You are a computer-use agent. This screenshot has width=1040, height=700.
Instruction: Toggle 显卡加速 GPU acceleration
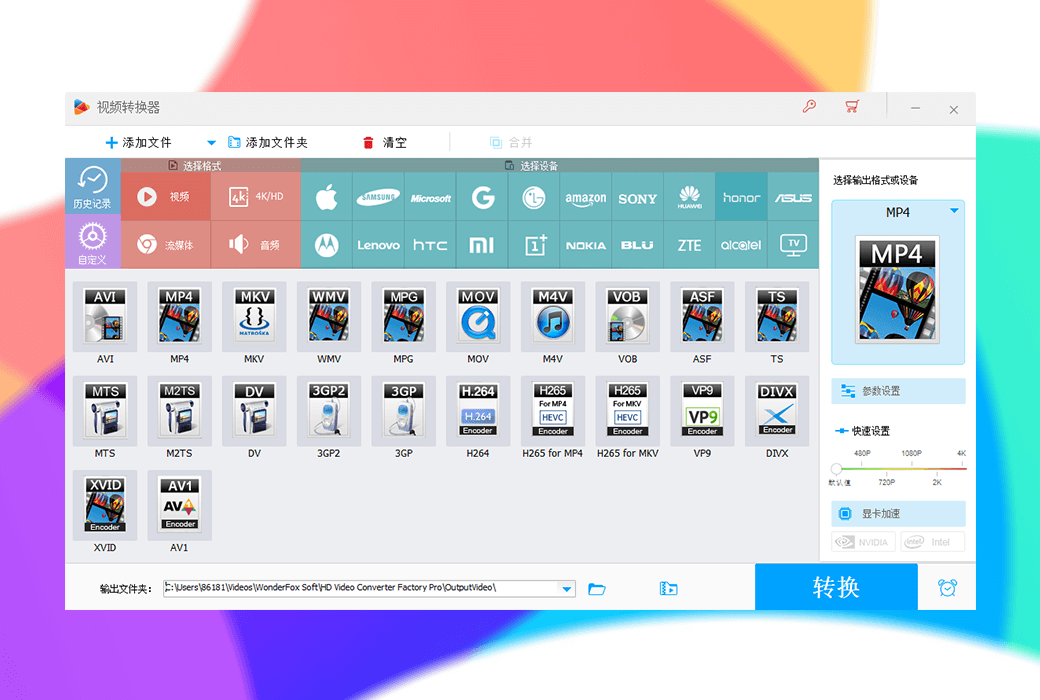pos(897,513)
